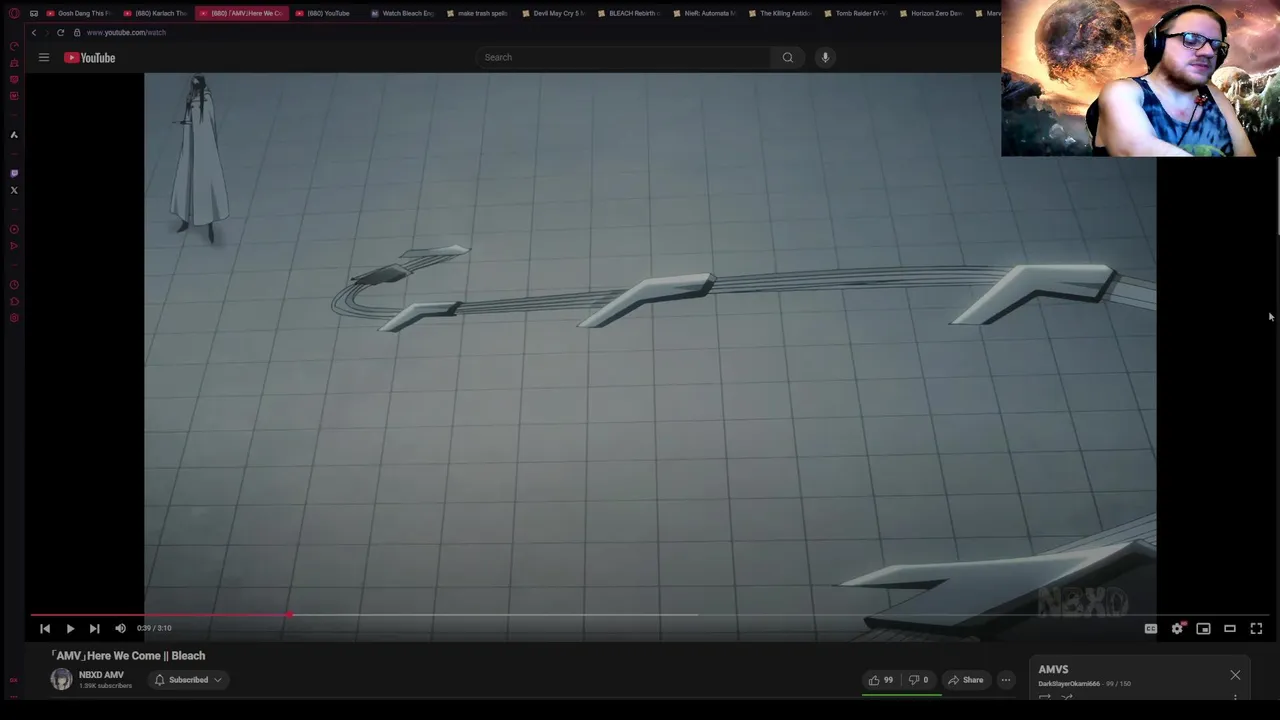The image size is (1280, 720).
Task: Open the YouTube guide hamburger menu
Action: tap(44, 58)
